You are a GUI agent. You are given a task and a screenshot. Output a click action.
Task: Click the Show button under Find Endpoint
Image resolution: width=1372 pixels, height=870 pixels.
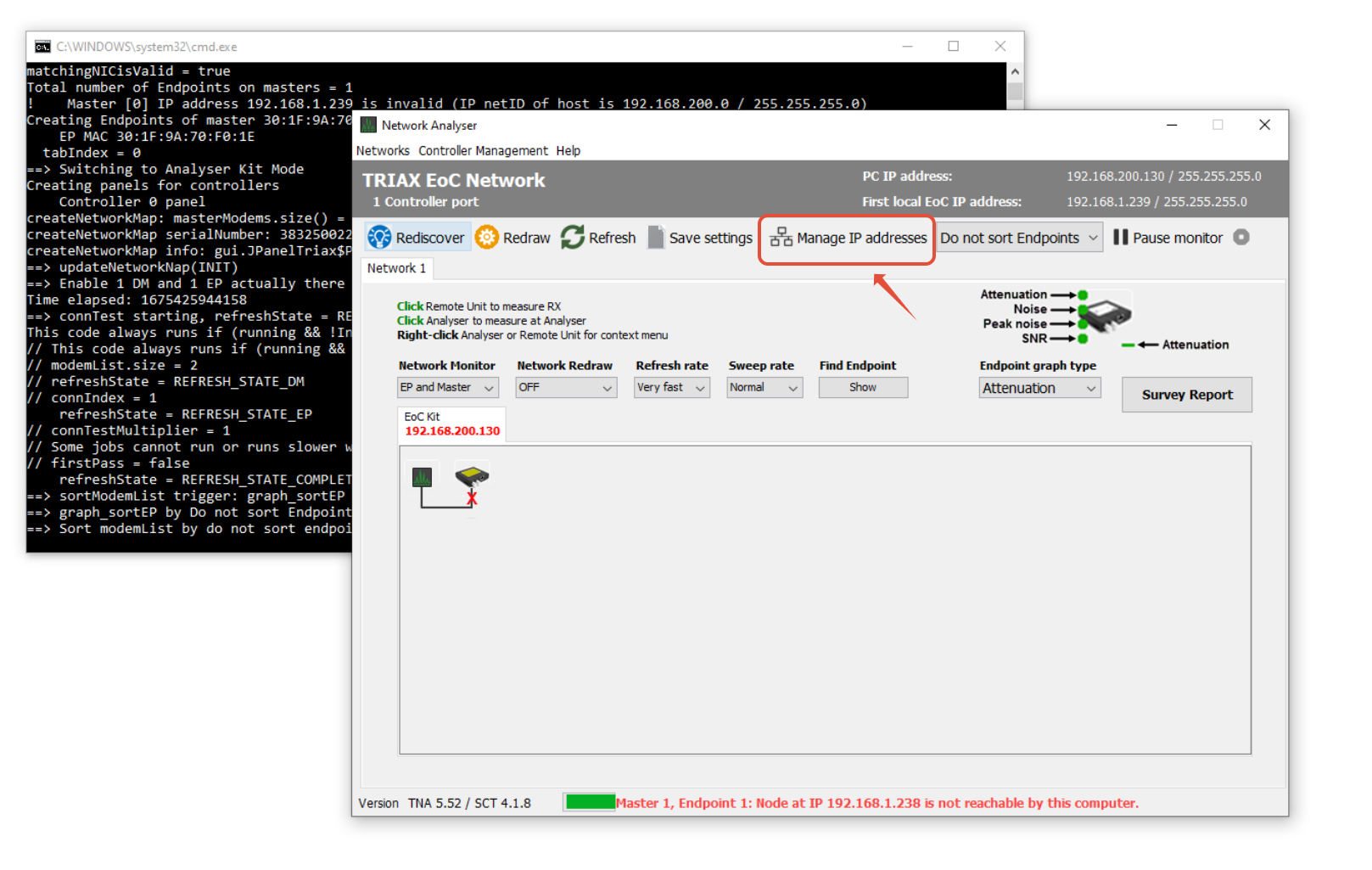[x=863, y=387]
